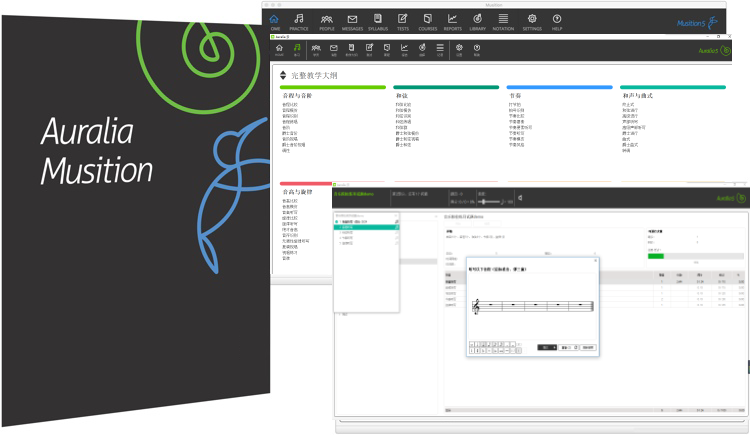The height and width of the screenshot is (435, 750).
Task: Select the highlighted teal row in test list
Action: [x=366, y=227]
